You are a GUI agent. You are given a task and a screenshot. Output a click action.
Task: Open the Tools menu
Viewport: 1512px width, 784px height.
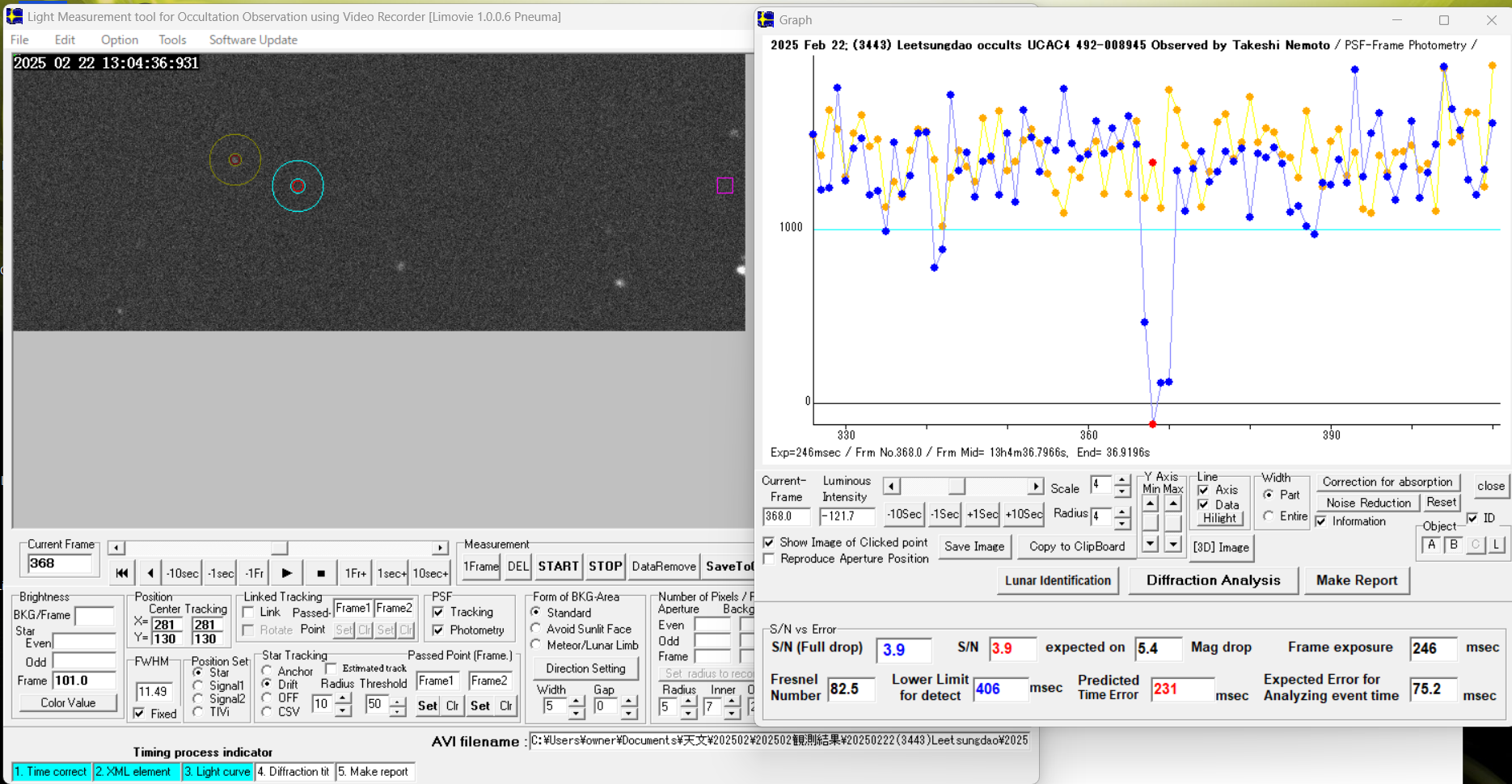tap(172, 40)
